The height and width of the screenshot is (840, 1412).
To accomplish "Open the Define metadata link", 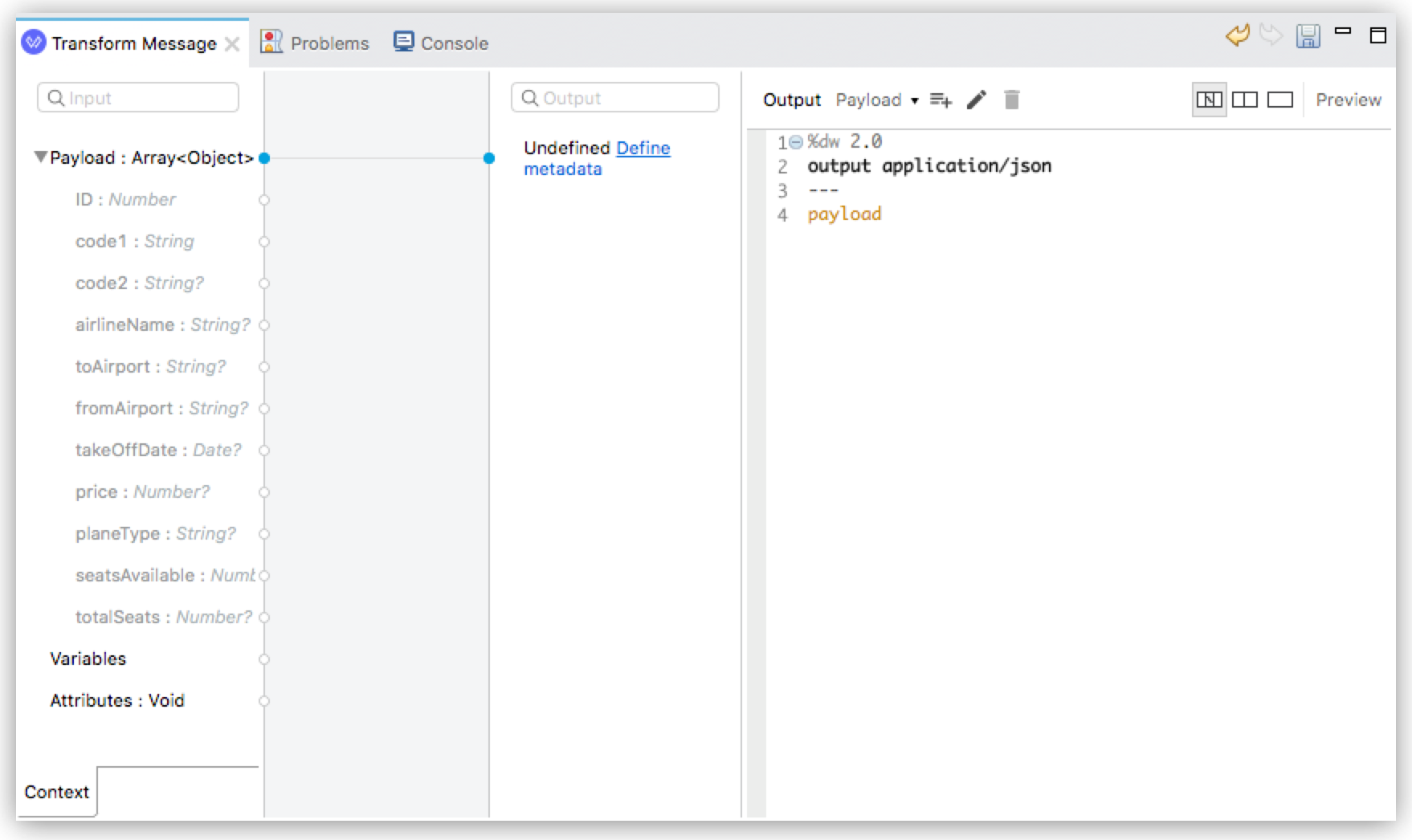I will (x=643, y=148).
